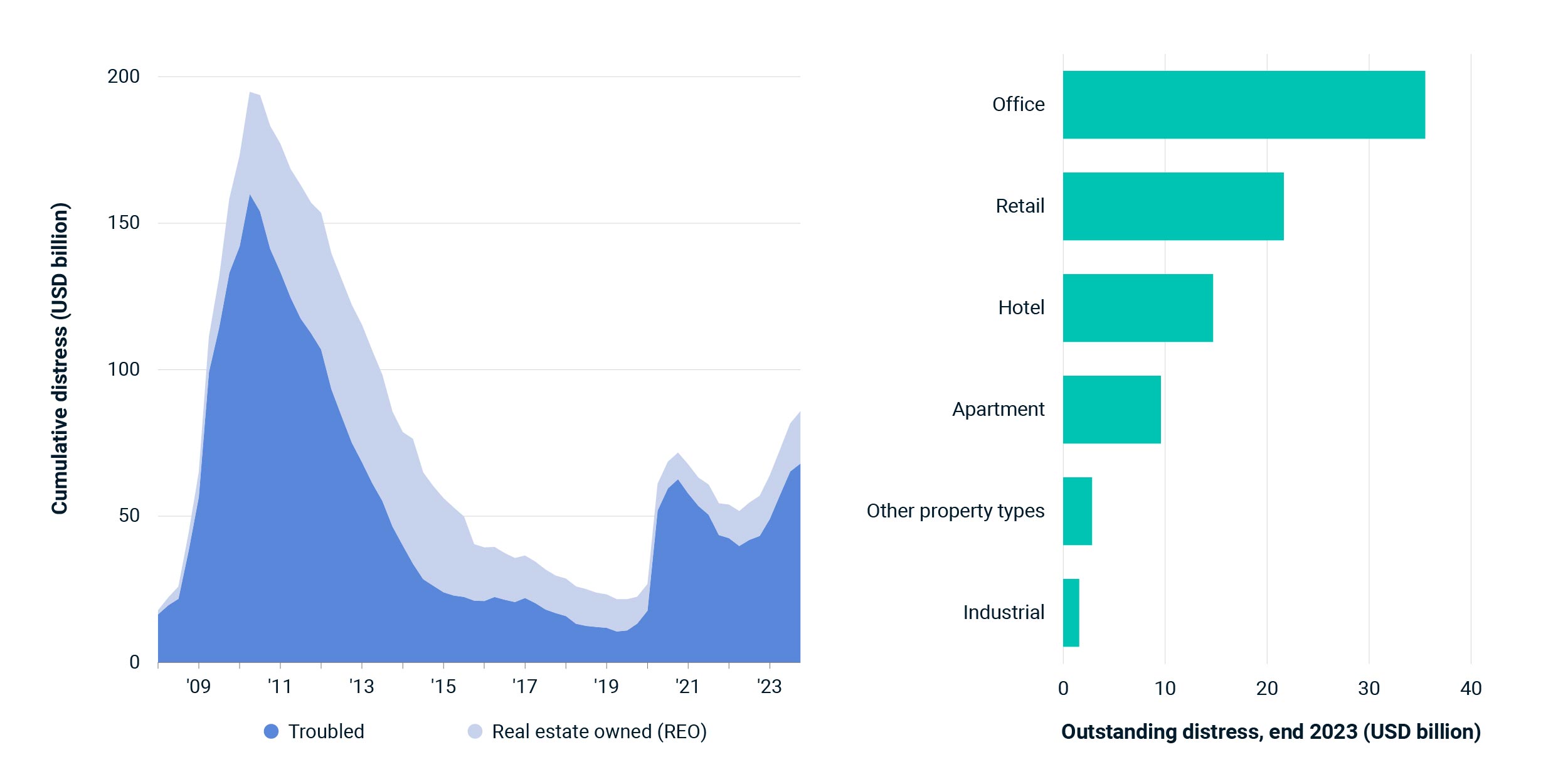Click the Outstanding distress, end 2023 axis title
Viewport: 1568px width, 784px height.
tap(1271, 731)
